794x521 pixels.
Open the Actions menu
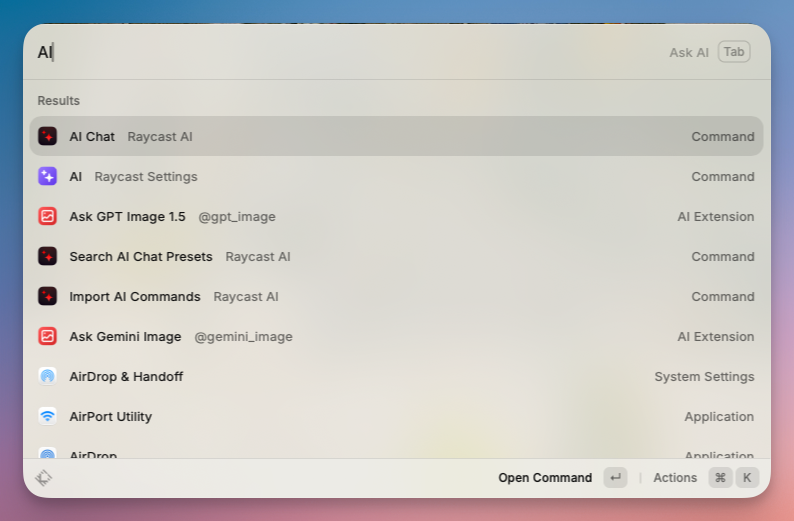click(x=675, y=478)
